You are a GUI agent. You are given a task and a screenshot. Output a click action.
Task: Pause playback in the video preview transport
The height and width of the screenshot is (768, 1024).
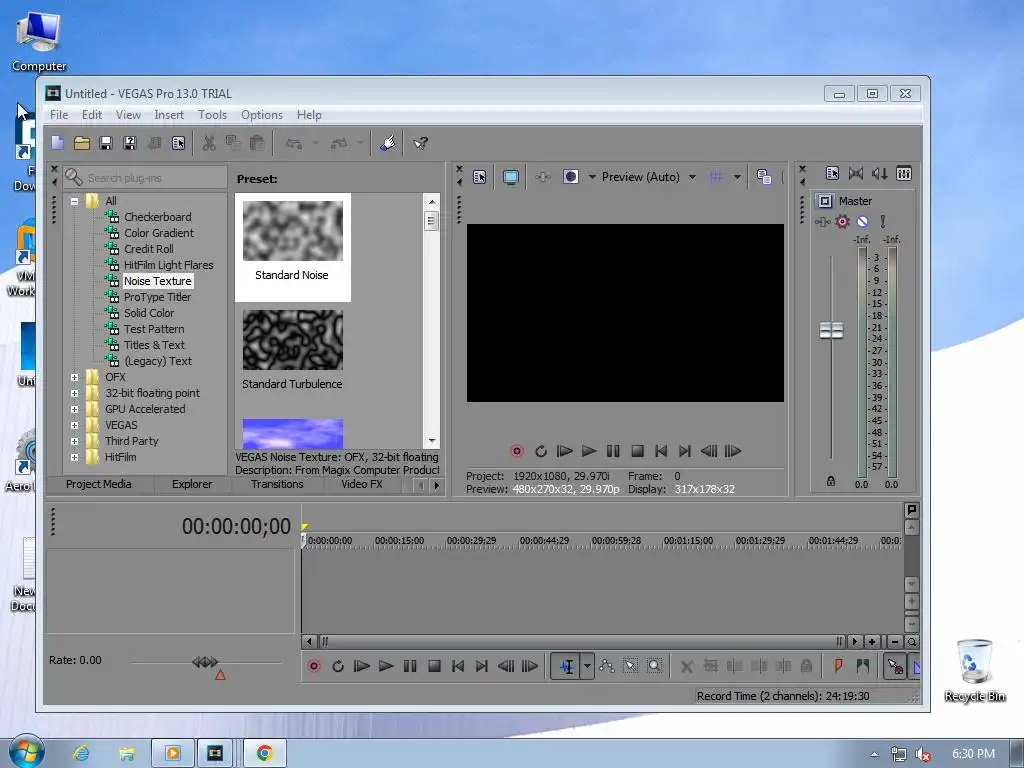(613, 451)
